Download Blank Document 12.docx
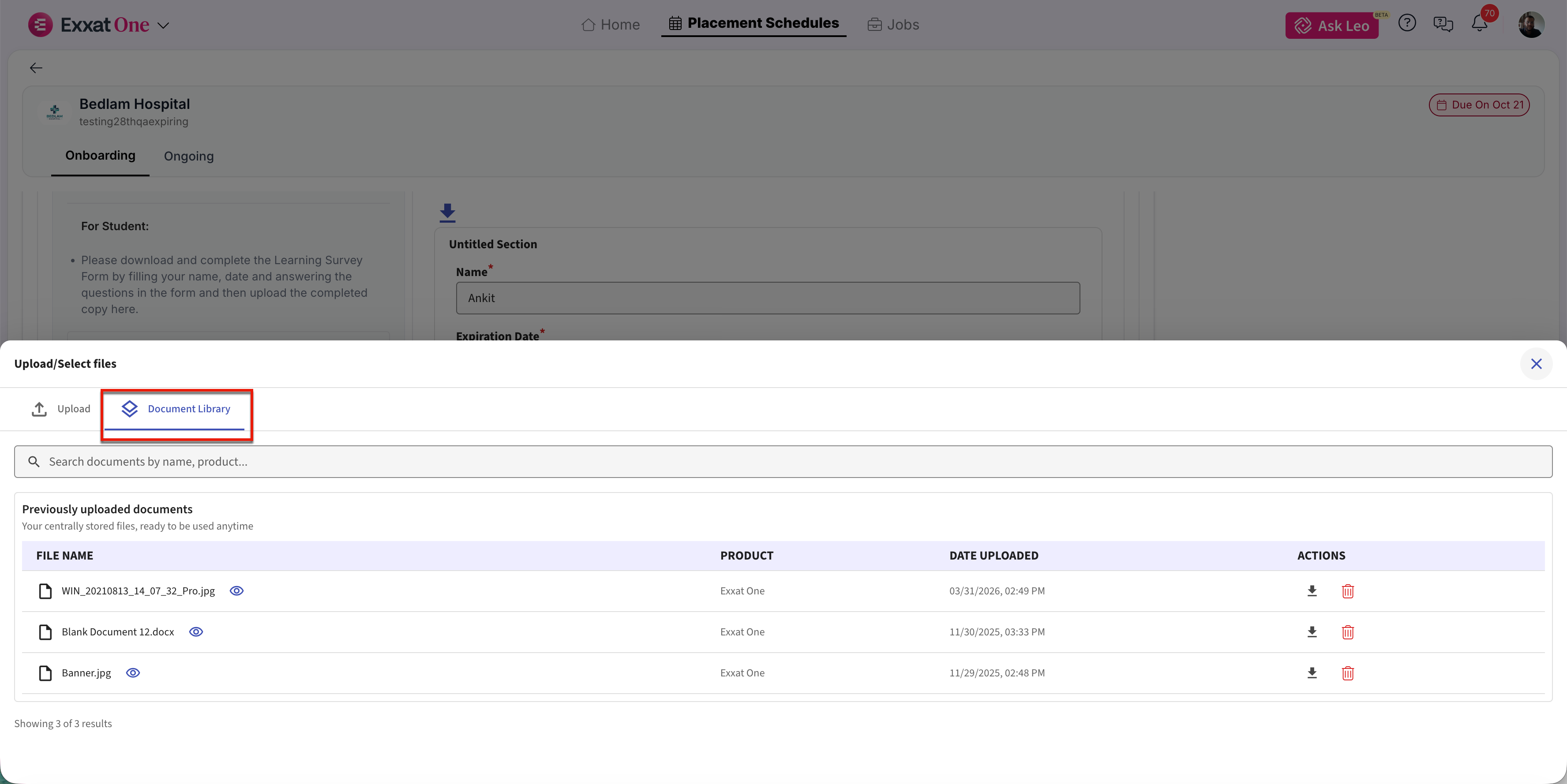1567x784 pixels. click(x=1312, y=632)
